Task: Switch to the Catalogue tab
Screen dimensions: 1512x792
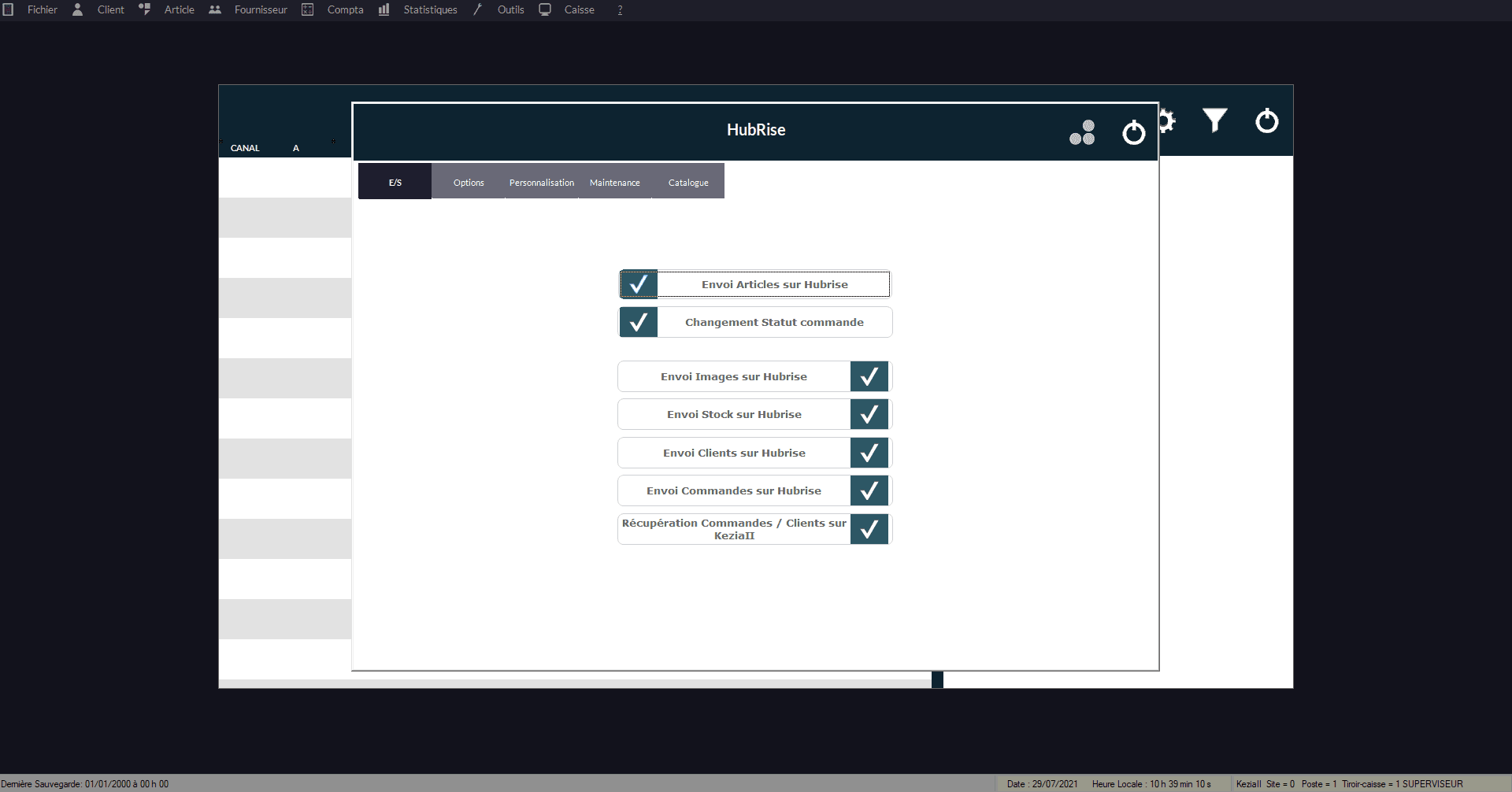Action: pos(688,182)
